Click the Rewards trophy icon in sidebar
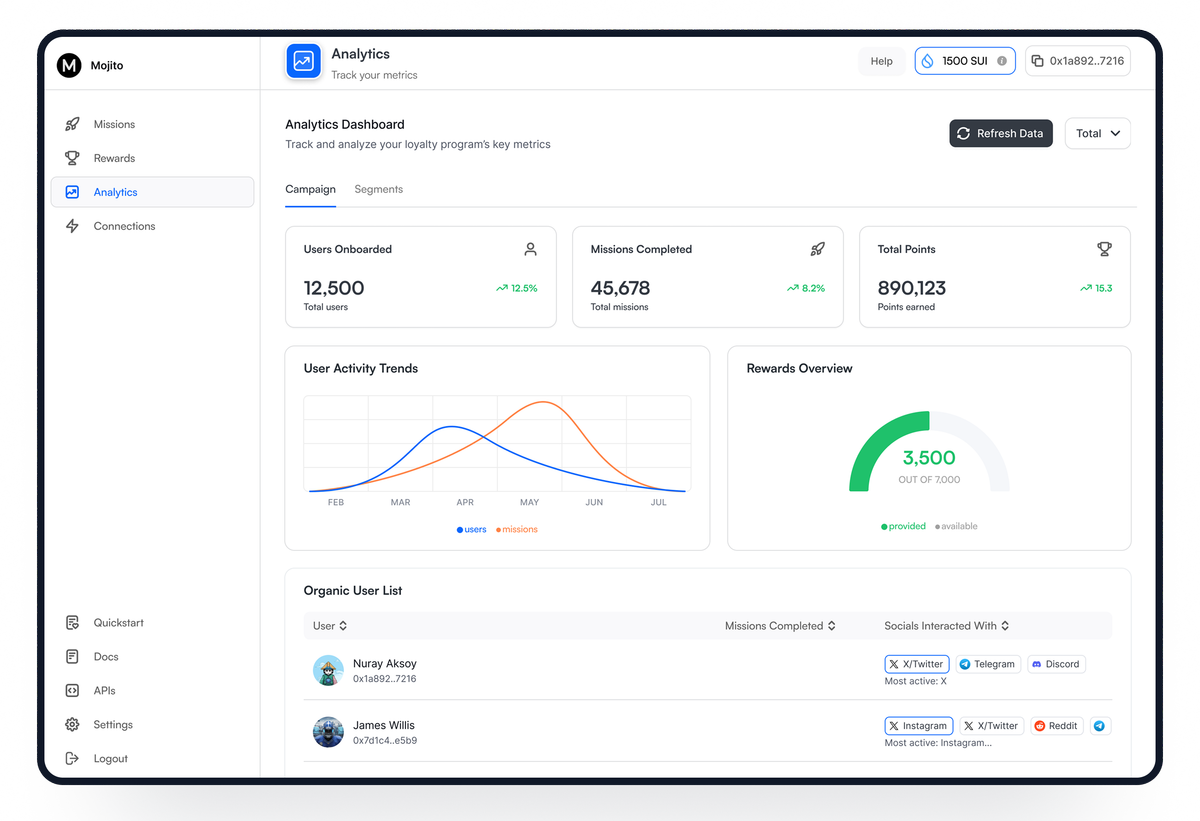Screen dimensions: 1200x821 point(72,158)
